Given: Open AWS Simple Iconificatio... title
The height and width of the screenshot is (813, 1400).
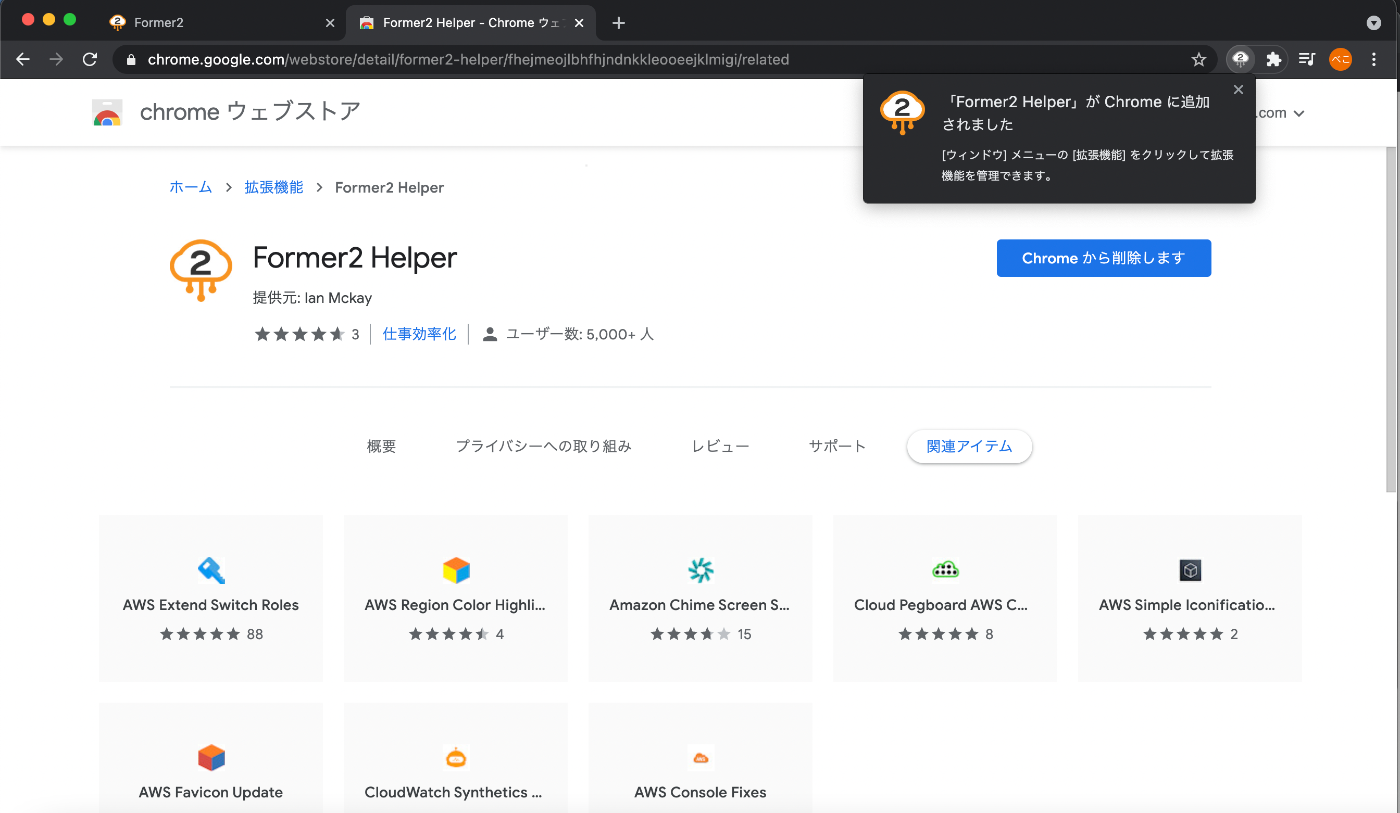Looking at the screenshot, I should [1187, 605].
